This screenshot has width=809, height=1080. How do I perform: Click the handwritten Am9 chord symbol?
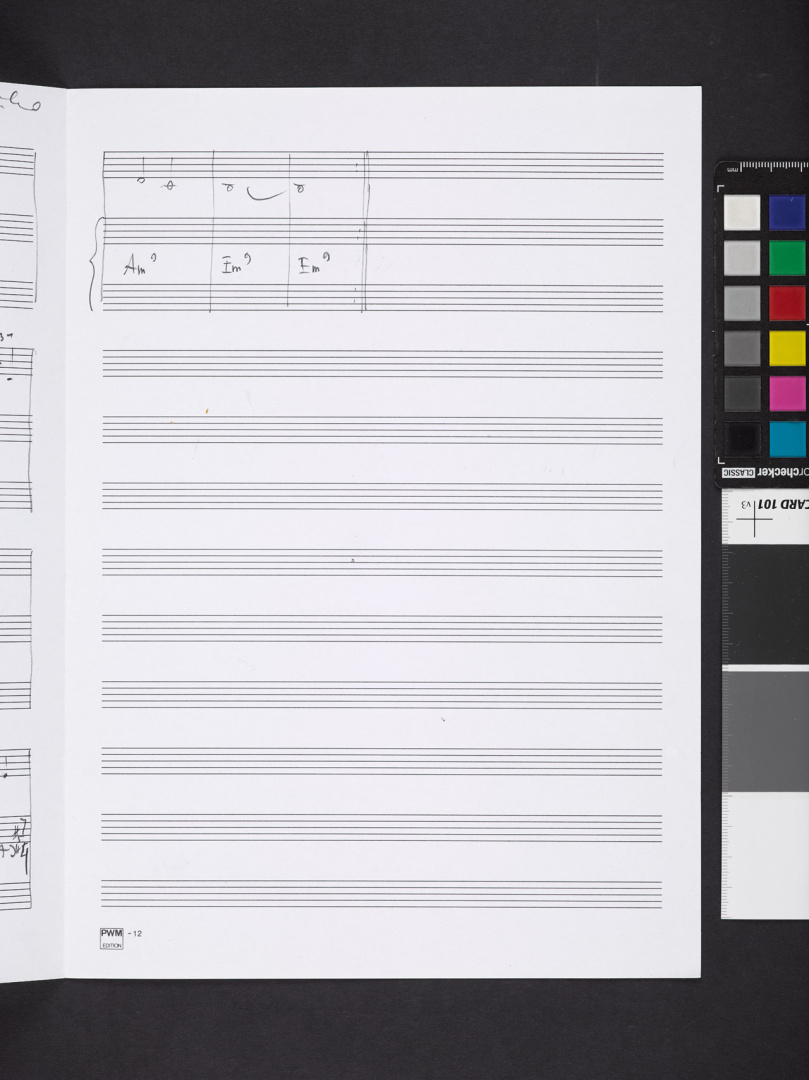[x=140, y=264]
